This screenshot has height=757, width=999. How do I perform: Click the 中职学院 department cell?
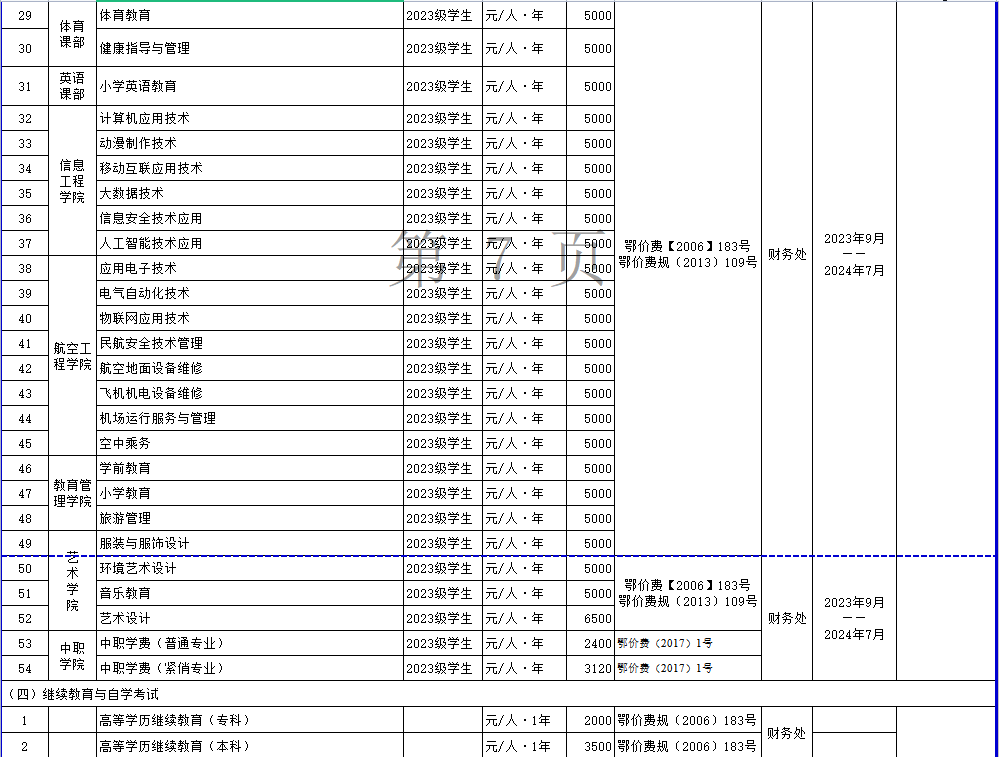point(72,656)
